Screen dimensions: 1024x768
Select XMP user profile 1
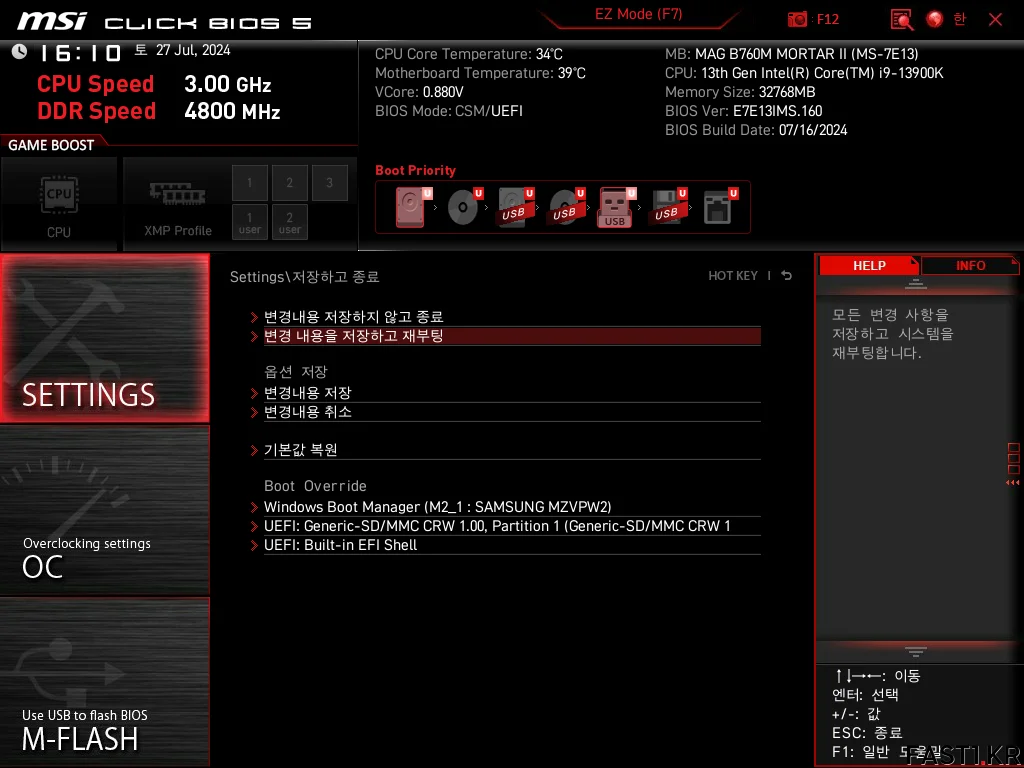click(249, 222)
